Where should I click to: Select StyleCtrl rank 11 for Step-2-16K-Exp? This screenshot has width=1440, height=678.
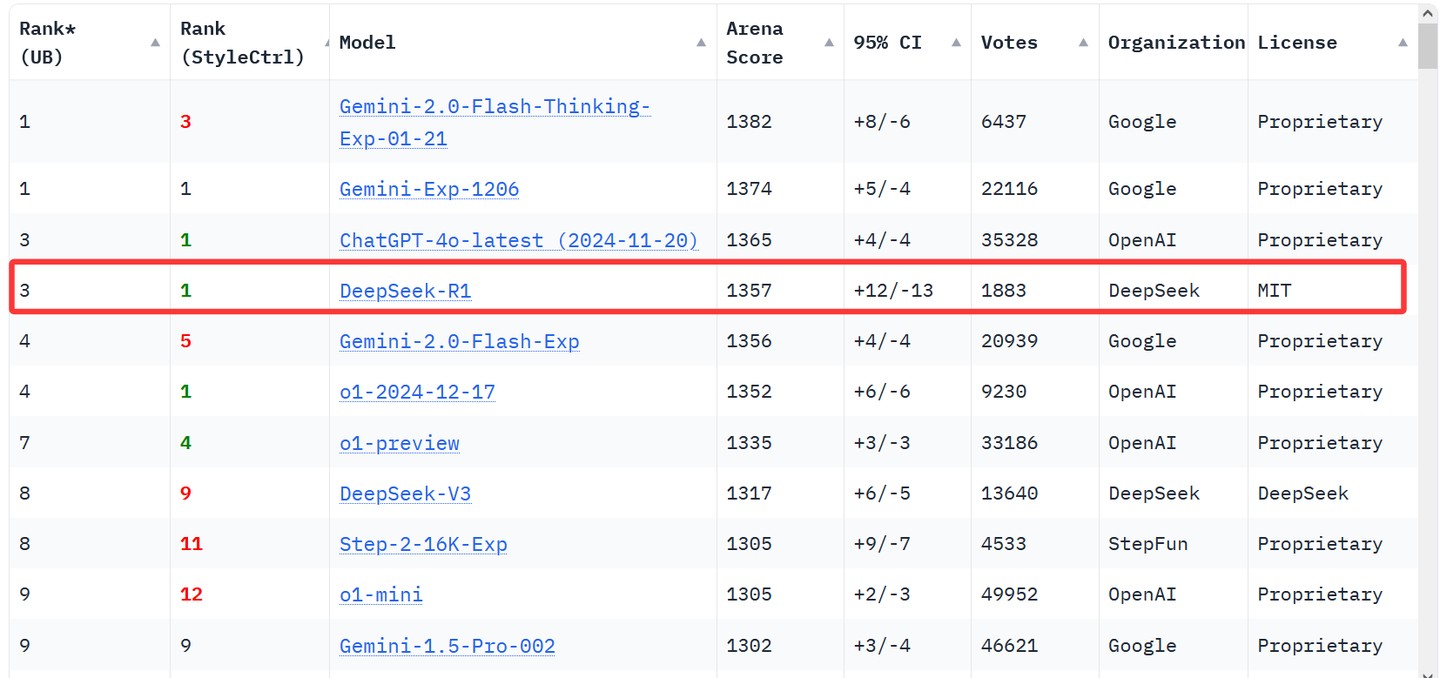coord(191,544)
